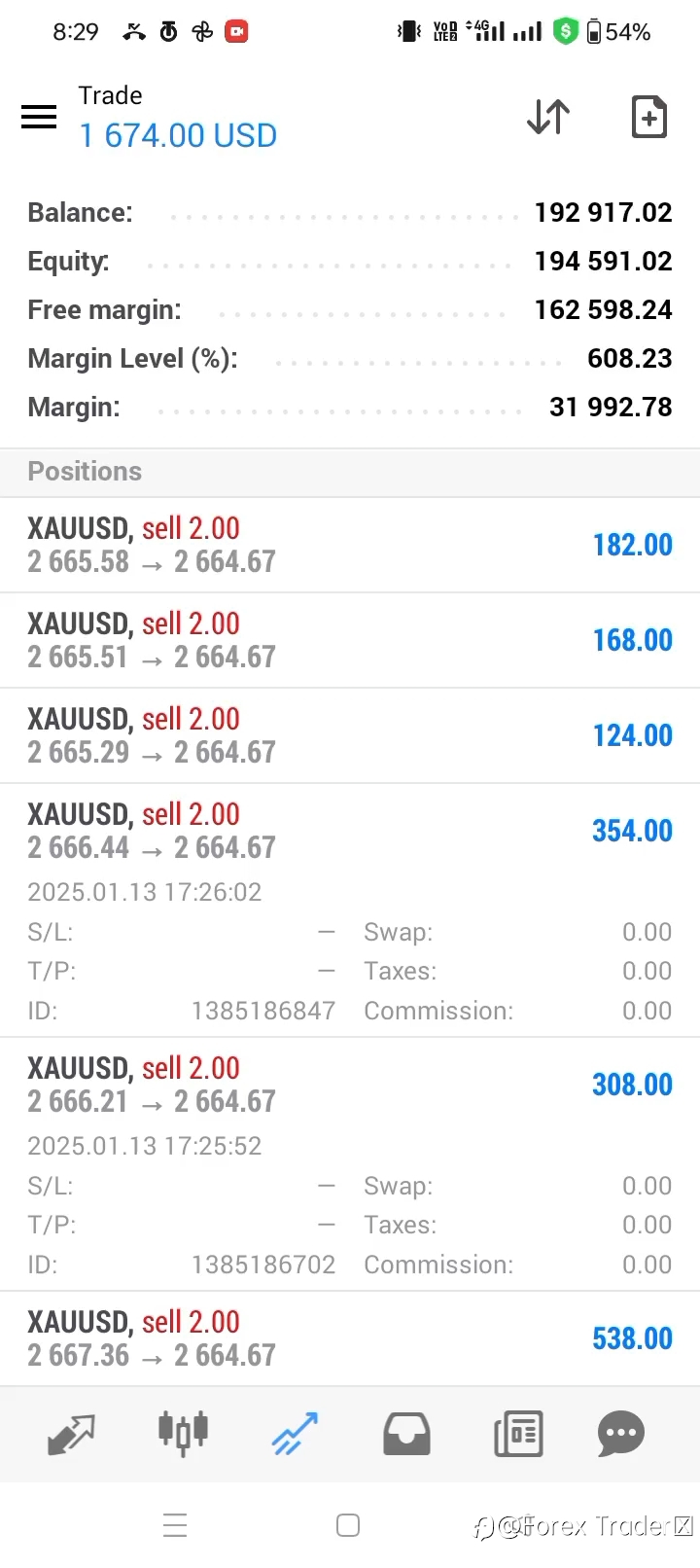Open the Chat messages bubble icon
The image size is (700, 1568).
coord(621,1434)
